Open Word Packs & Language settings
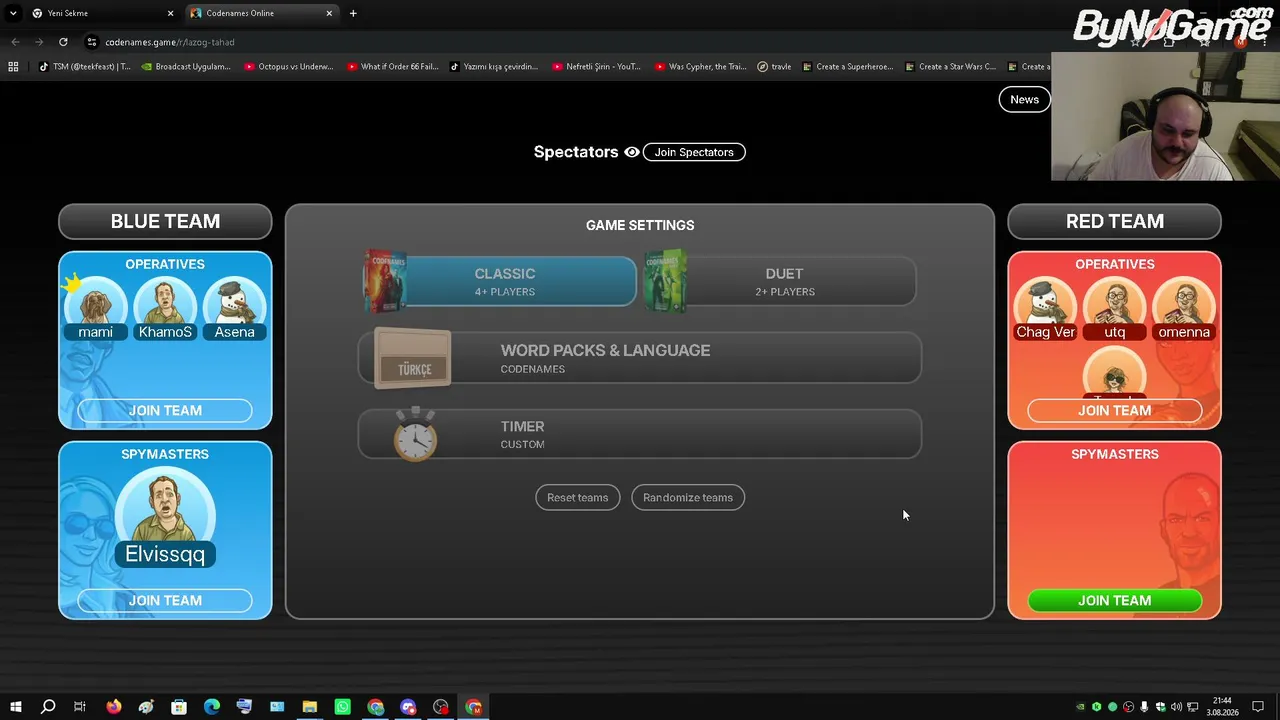The width and height of the screenshot is (1280, 720). pyautogui.click(x=640, y=358)
